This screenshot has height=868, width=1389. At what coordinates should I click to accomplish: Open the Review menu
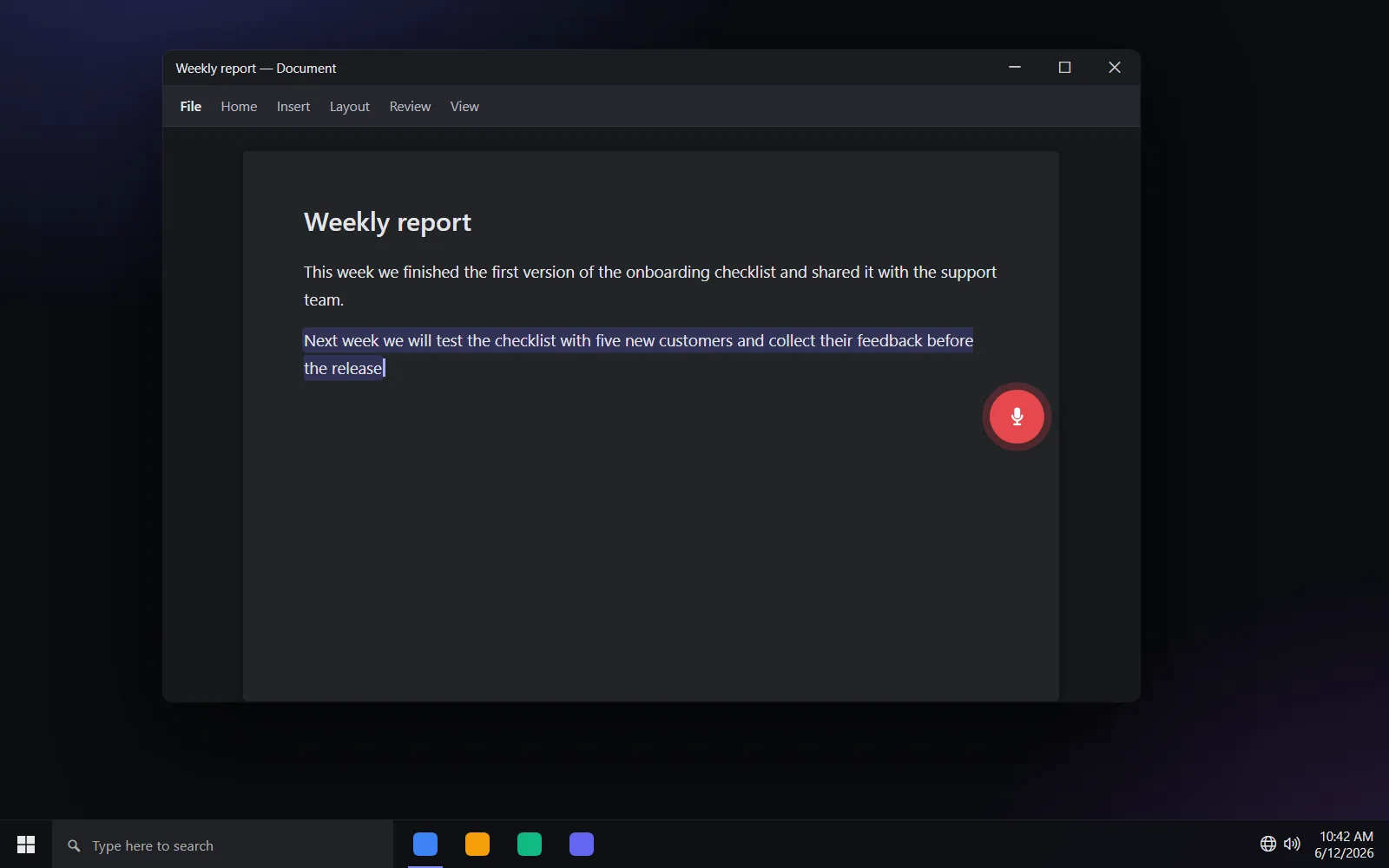(410, 106)
